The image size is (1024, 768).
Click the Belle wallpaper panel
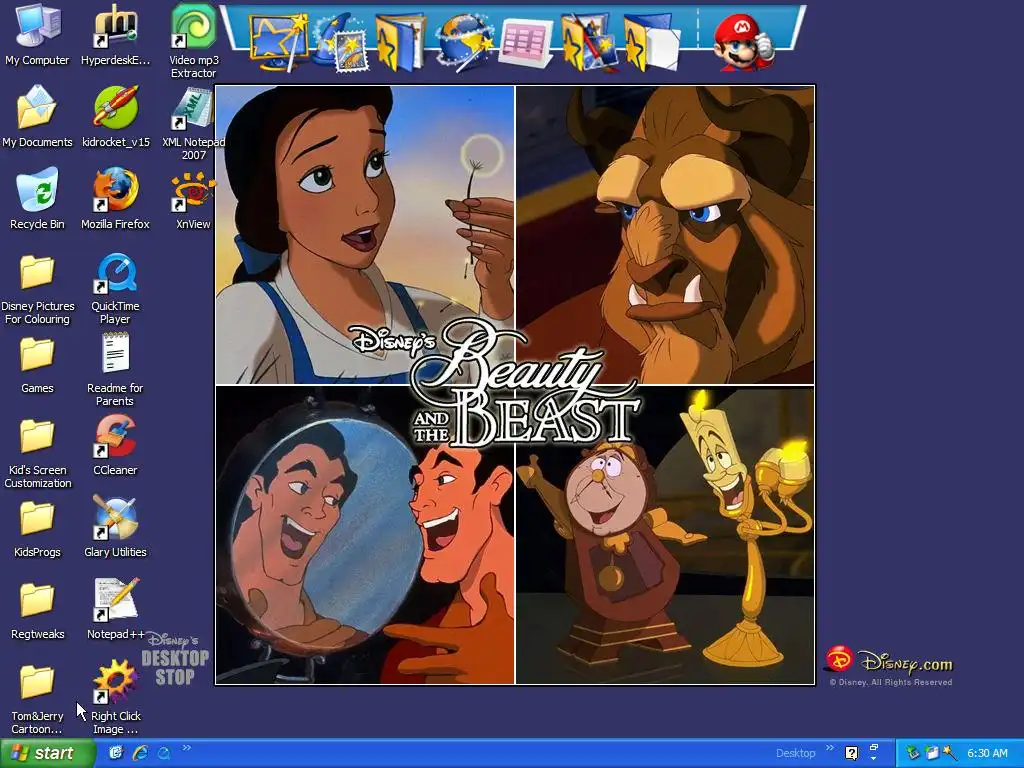tap(365, 235)
